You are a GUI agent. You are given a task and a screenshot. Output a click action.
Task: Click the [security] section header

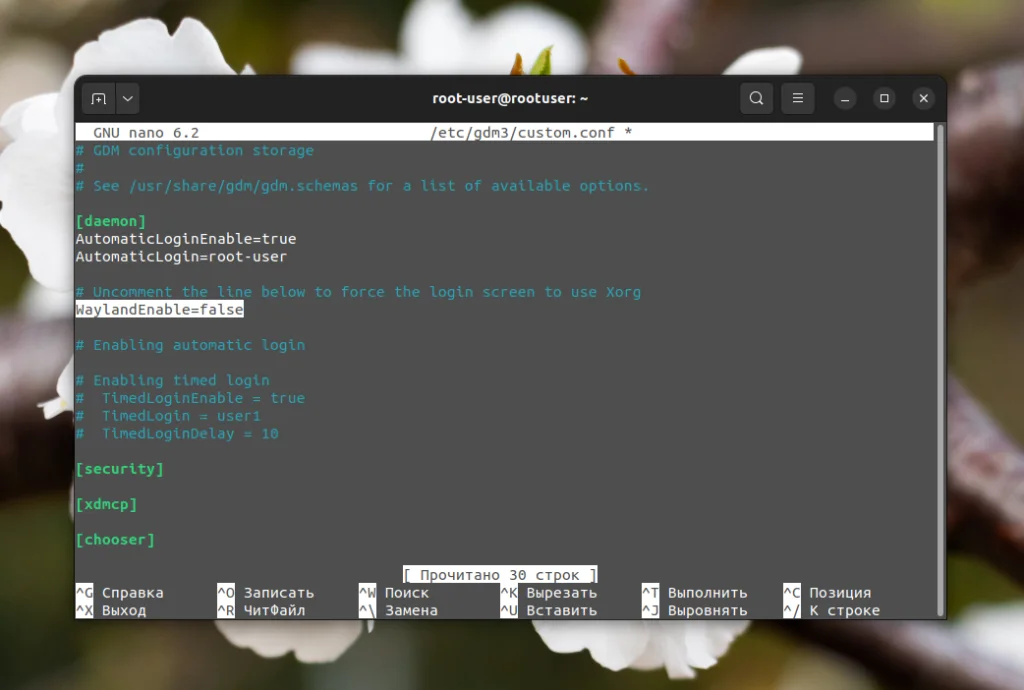(x=120, y=469)
